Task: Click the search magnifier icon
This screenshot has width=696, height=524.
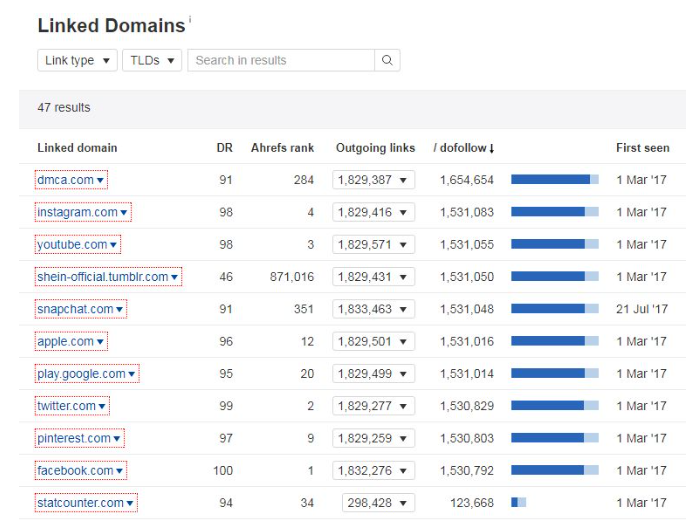Action: coord(388,60)
